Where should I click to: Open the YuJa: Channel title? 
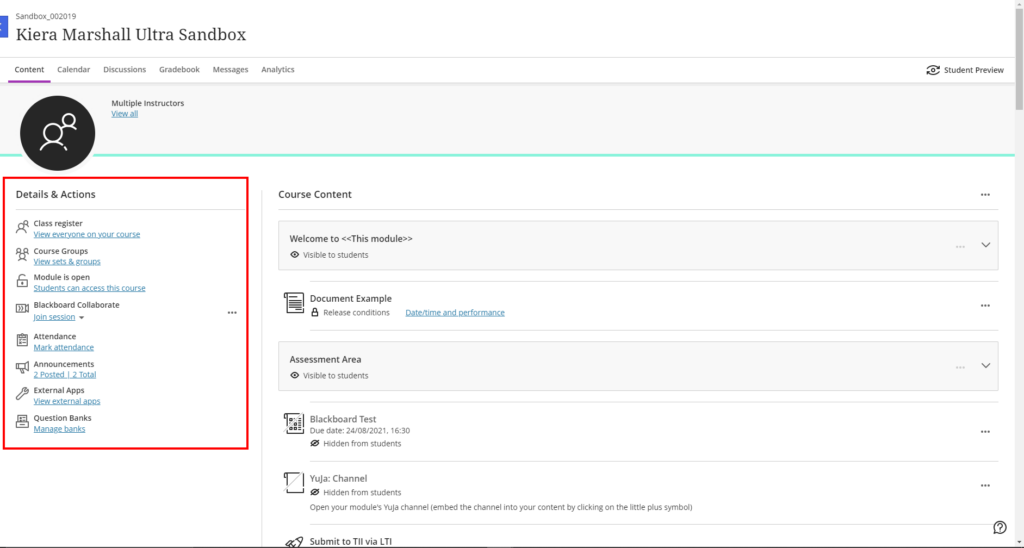338,479
